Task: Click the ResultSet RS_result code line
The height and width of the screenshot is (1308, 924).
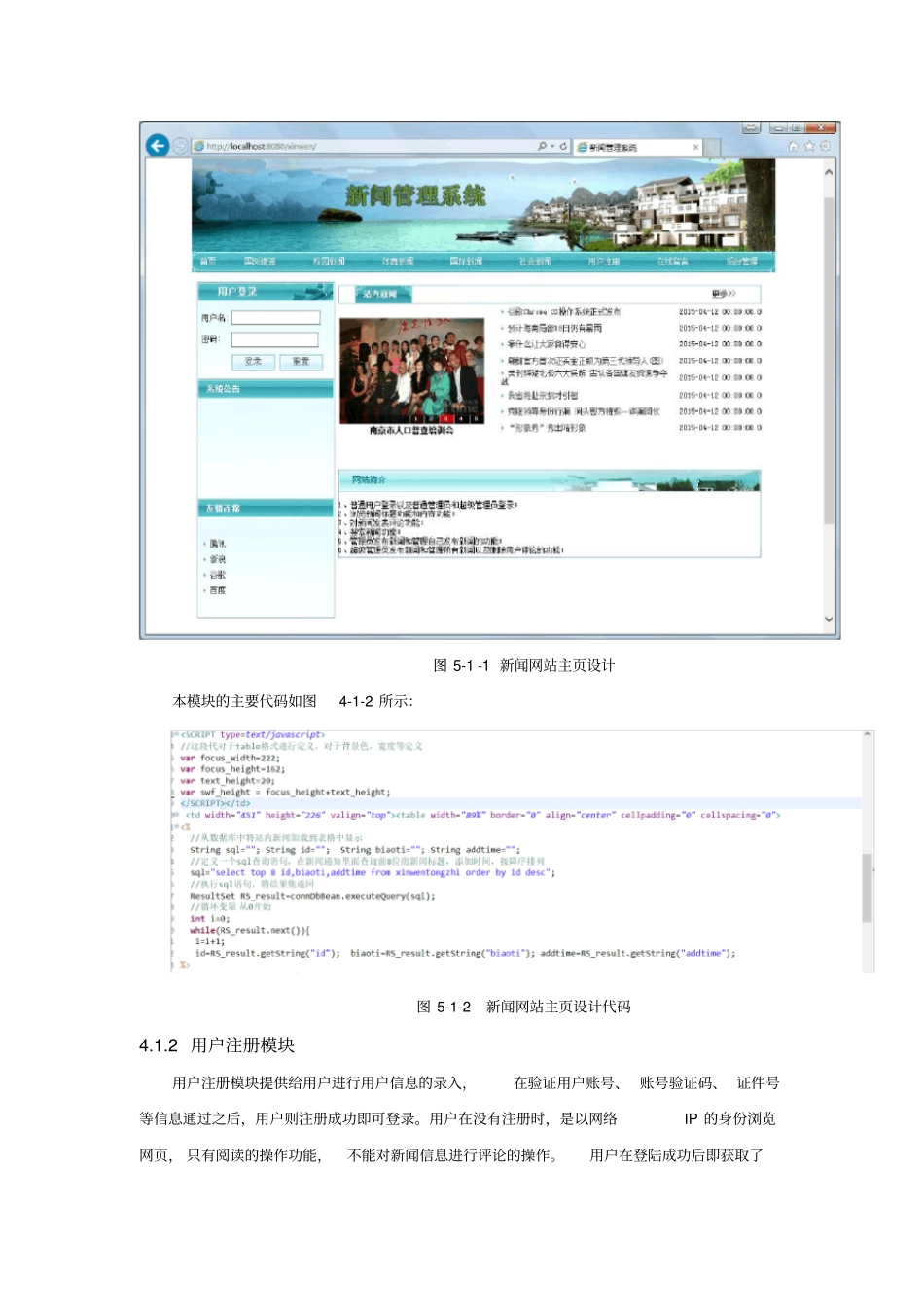Action: tap(312, 896)
